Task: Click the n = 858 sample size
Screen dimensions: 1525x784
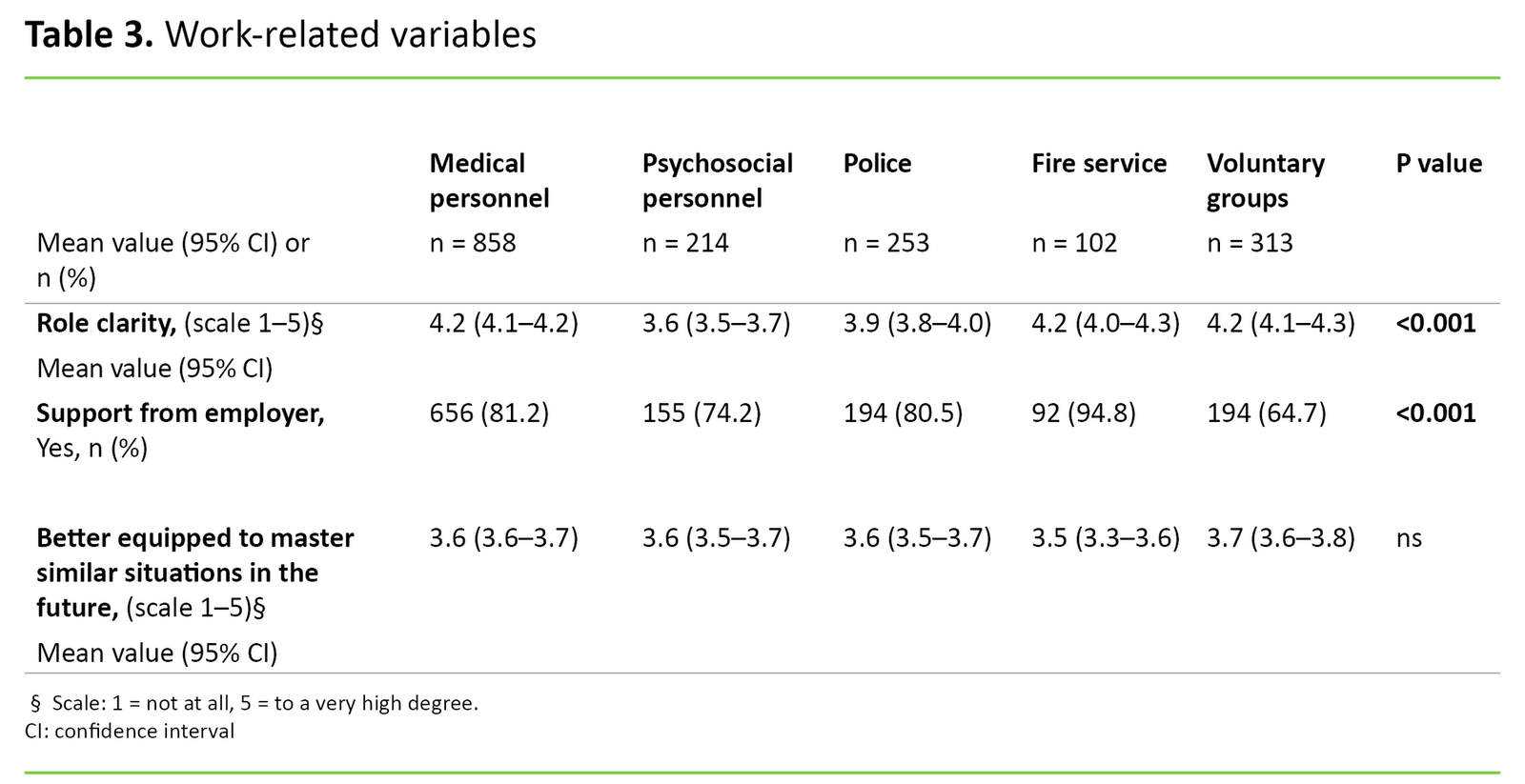Action: (x=472, y=243)
